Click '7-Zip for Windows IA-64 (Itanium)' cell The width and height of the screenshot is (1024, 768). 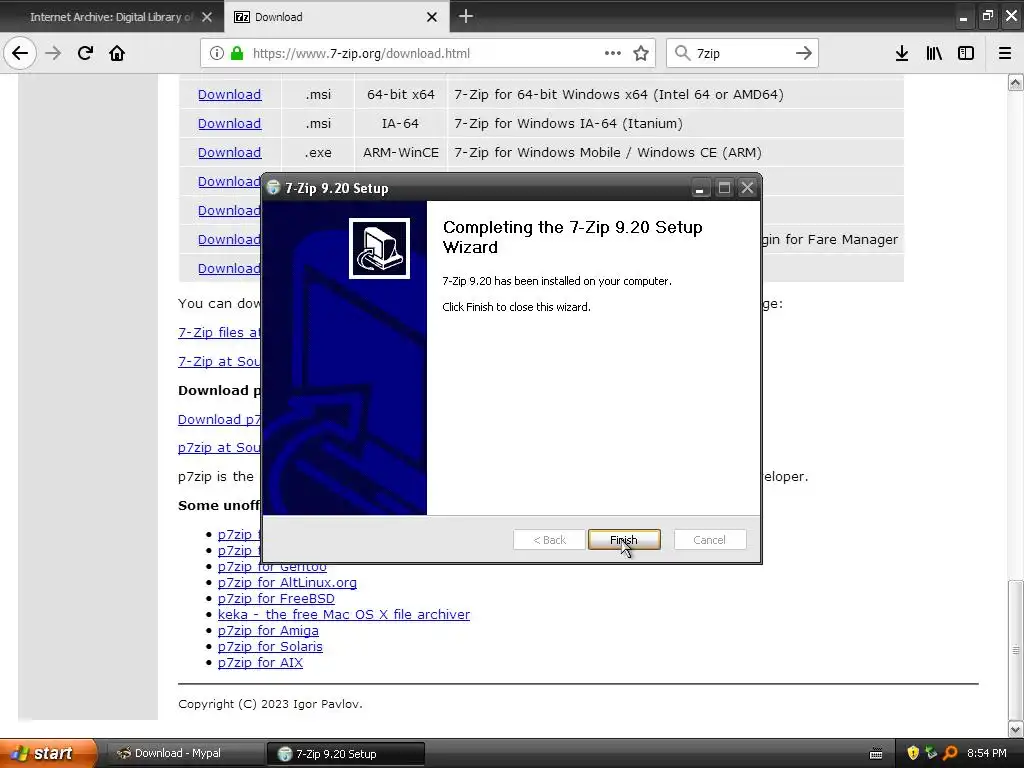point(568,123)
